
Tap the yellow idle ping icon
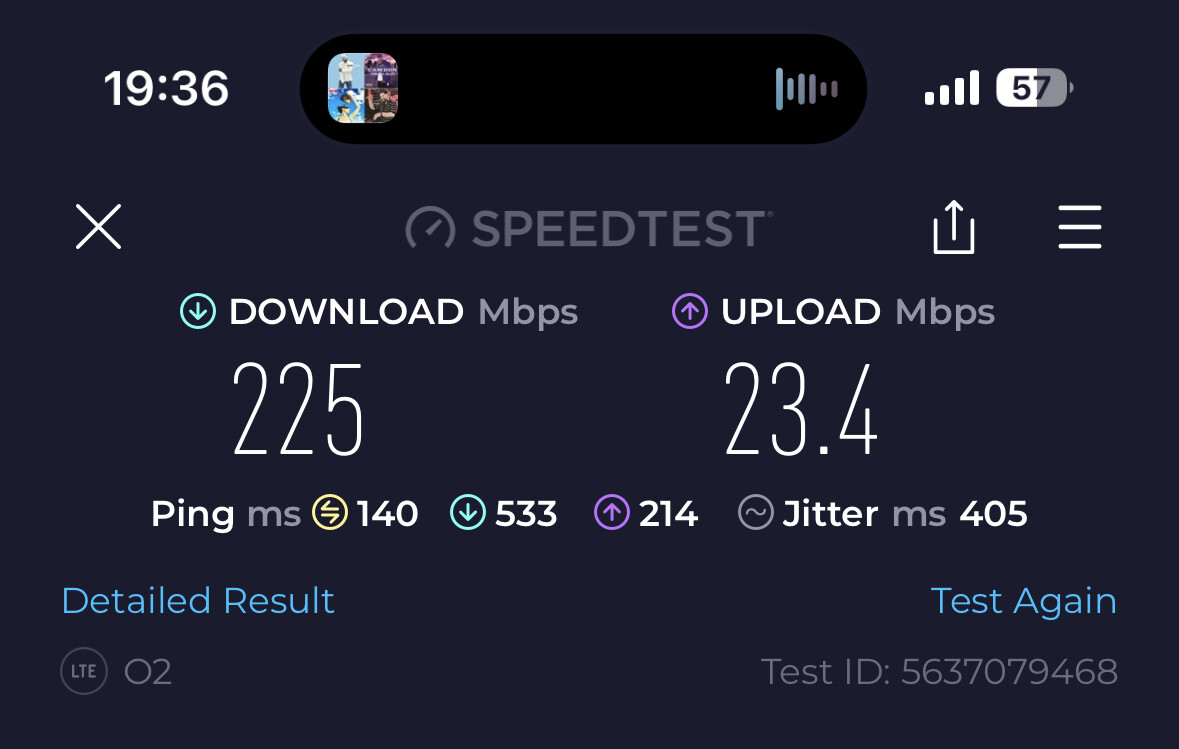click(330, 513)
